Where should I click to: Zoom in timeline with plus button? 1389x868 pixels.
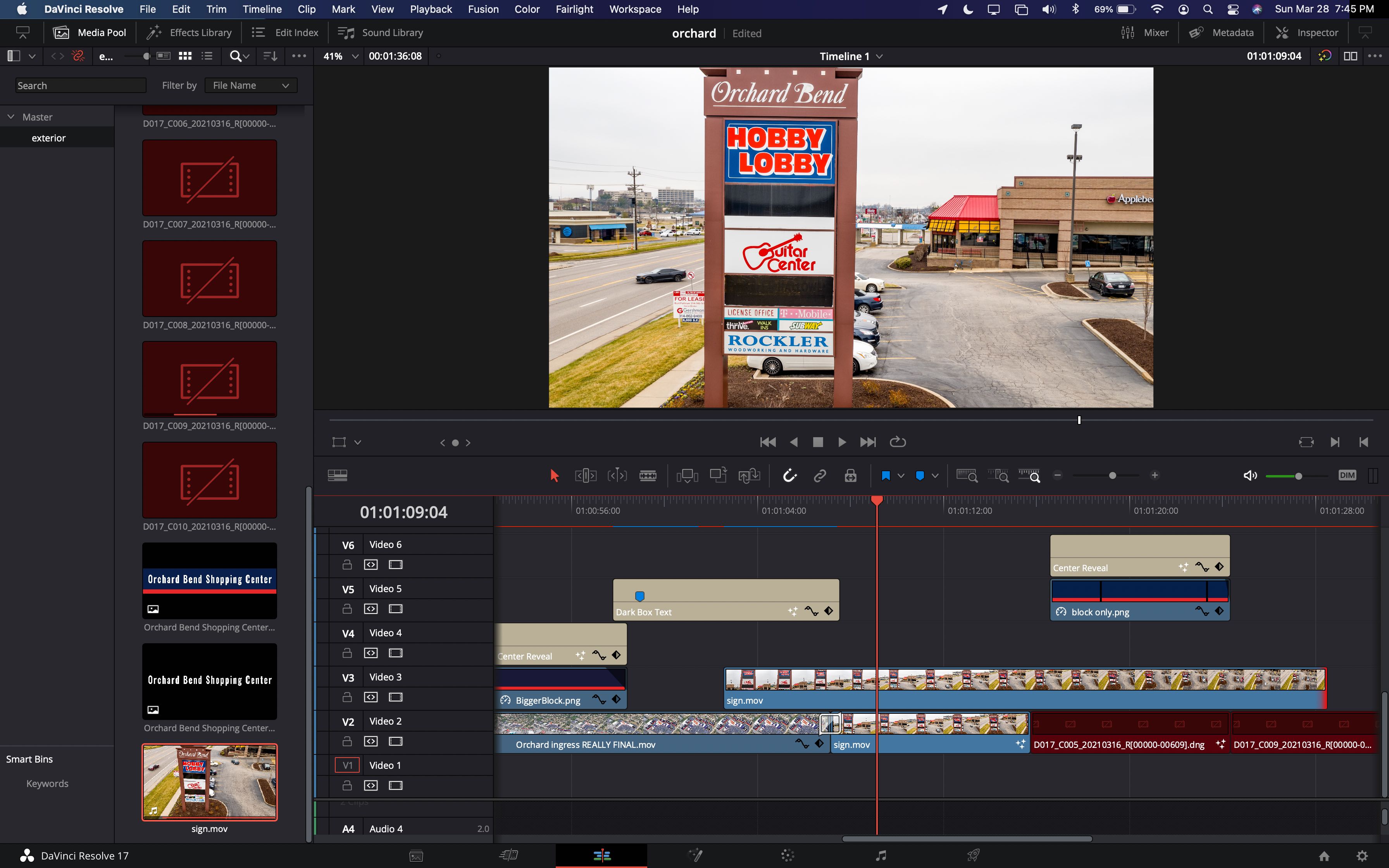coord(1155,475)
